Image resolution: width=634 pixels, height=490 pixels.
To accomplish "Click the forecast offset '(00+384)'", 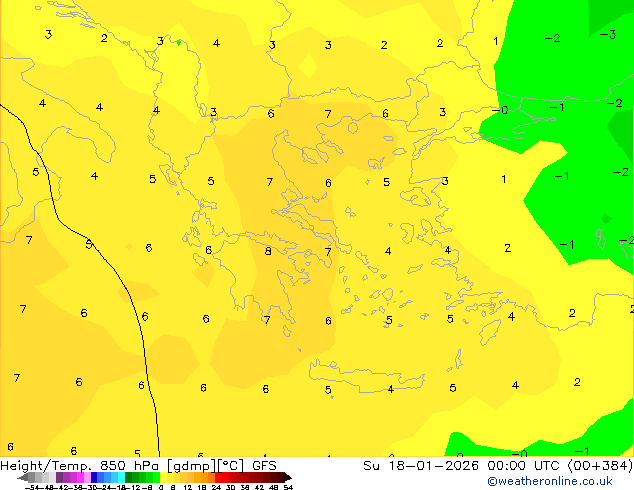I will pos(600,465).
